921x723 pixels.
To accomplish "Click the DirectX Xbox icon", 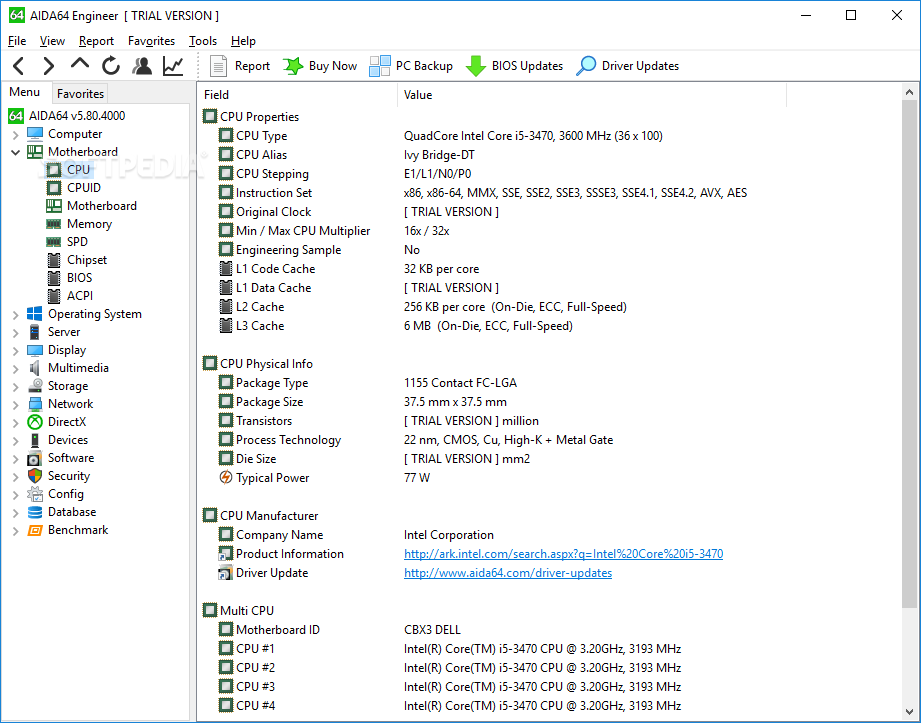I will tap(35, 422).
